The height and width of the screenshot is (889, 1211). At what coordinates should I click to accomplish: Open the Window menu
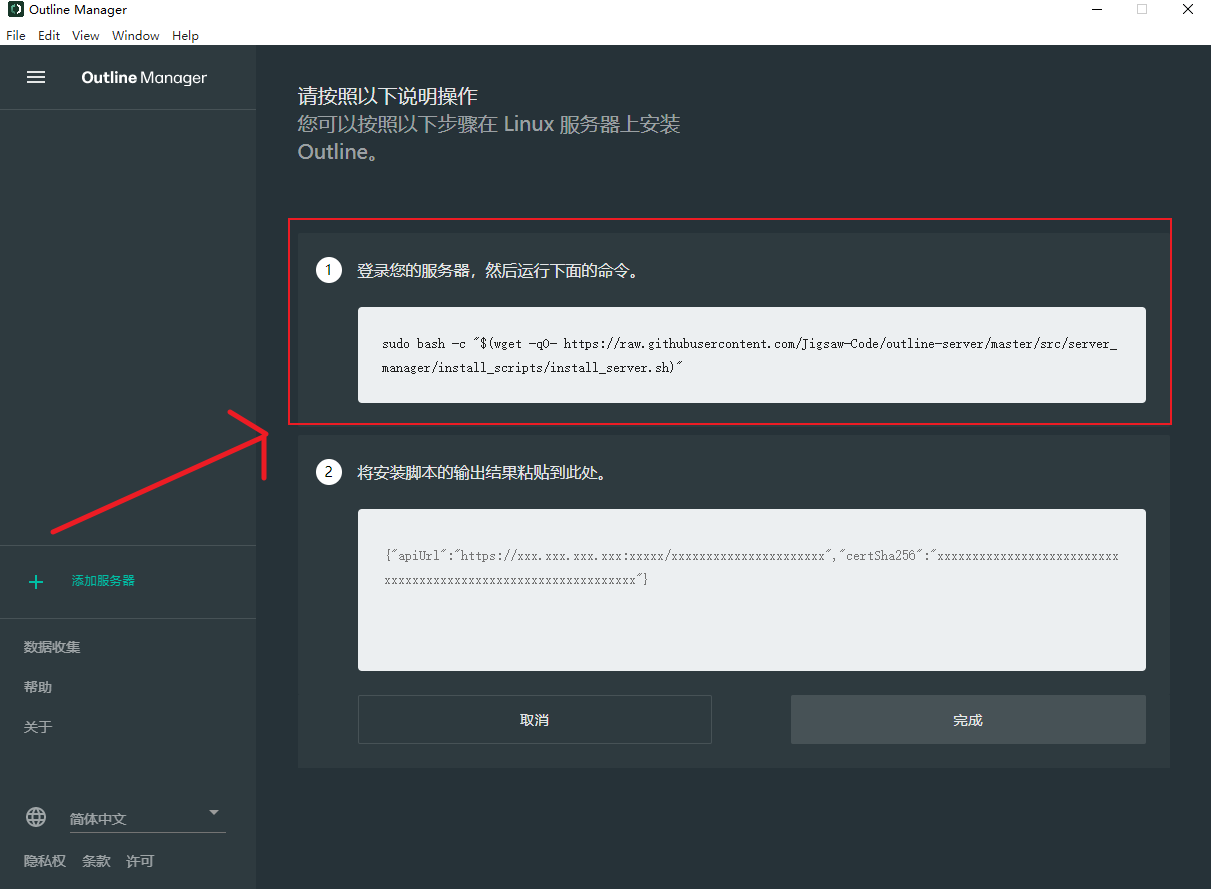[136, 35]
